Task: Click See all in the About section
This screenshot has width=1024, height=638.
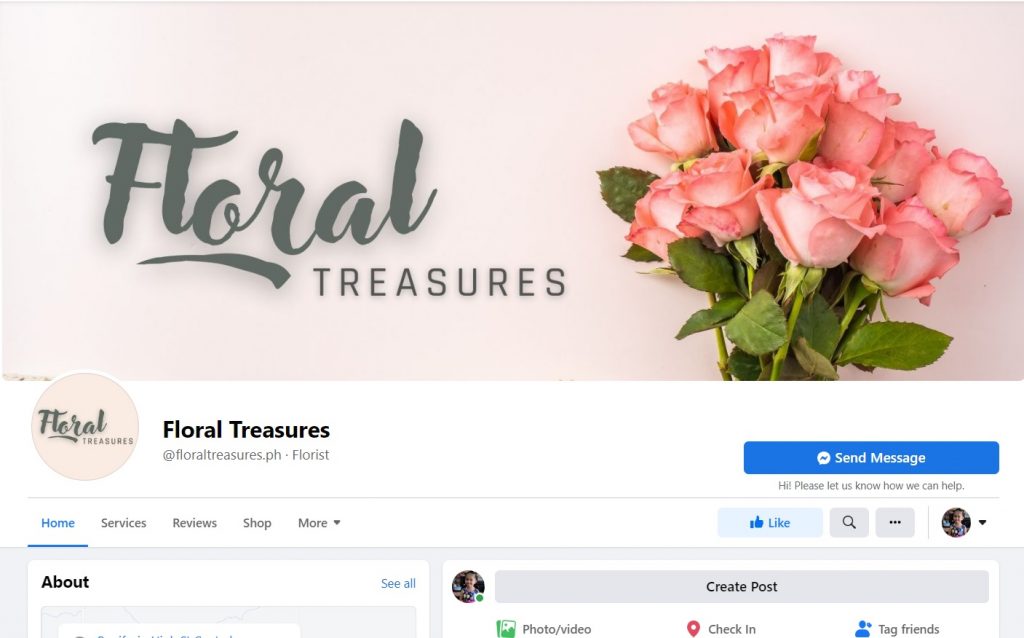Action: [x=398, y=583]
